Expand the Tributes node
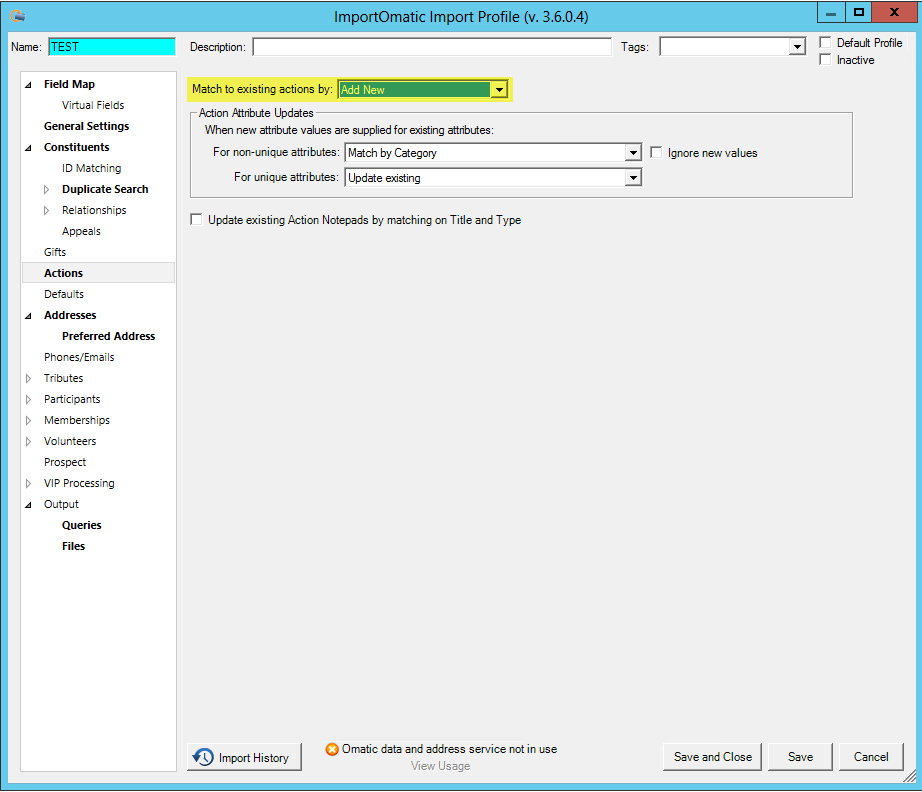This screenshot has width=922, height=792. [x=28, y=379]
